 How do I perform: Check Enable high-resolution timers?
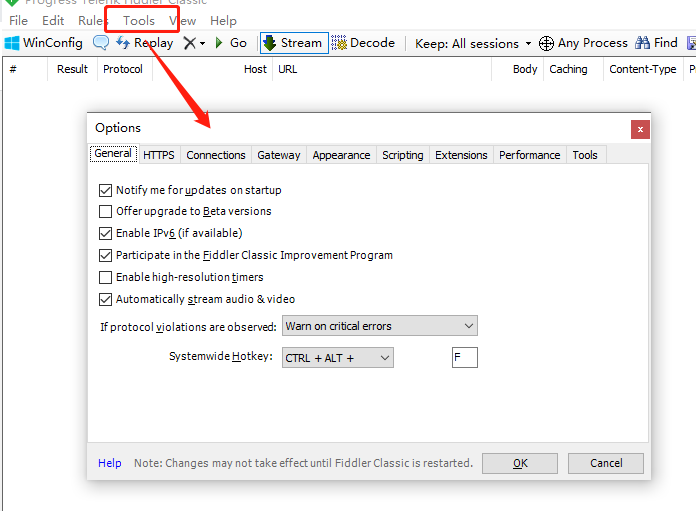[x=105, y=277]
